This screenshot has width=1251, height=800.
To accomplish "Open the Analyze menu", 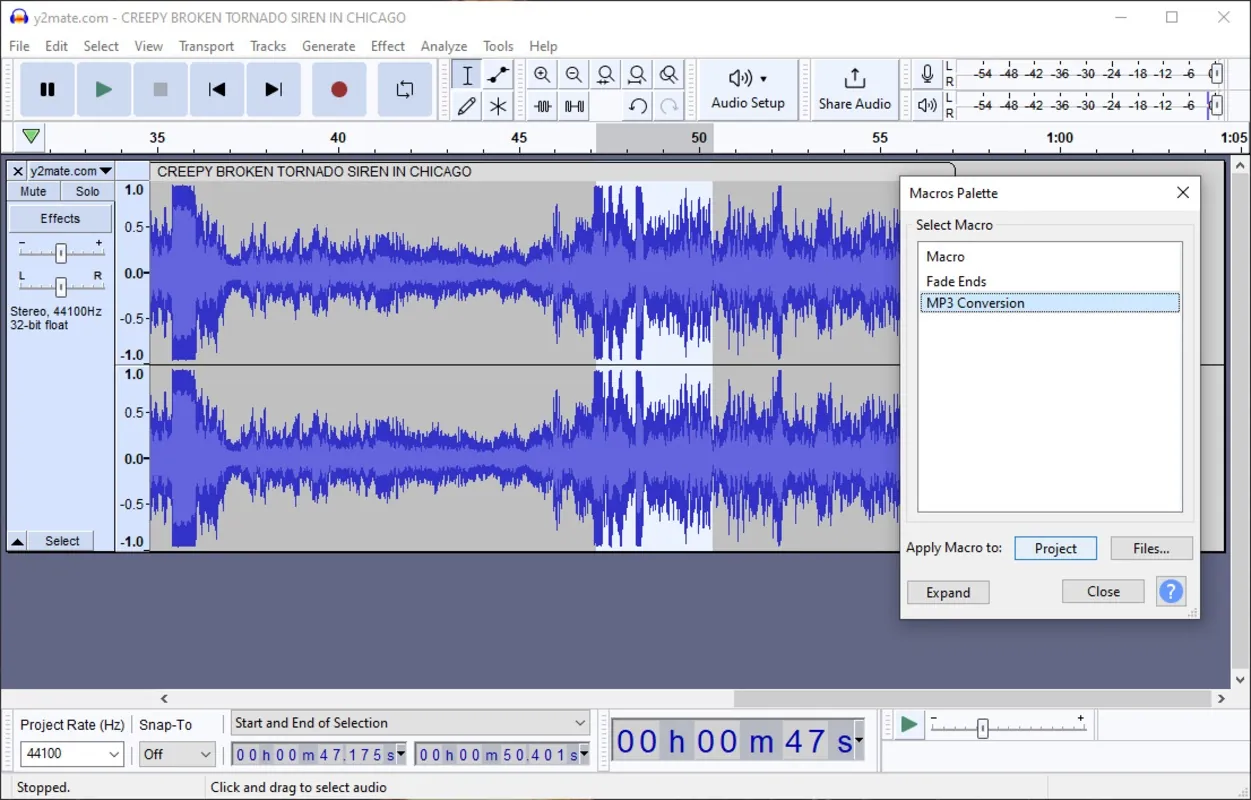I will tap(444, 46).
